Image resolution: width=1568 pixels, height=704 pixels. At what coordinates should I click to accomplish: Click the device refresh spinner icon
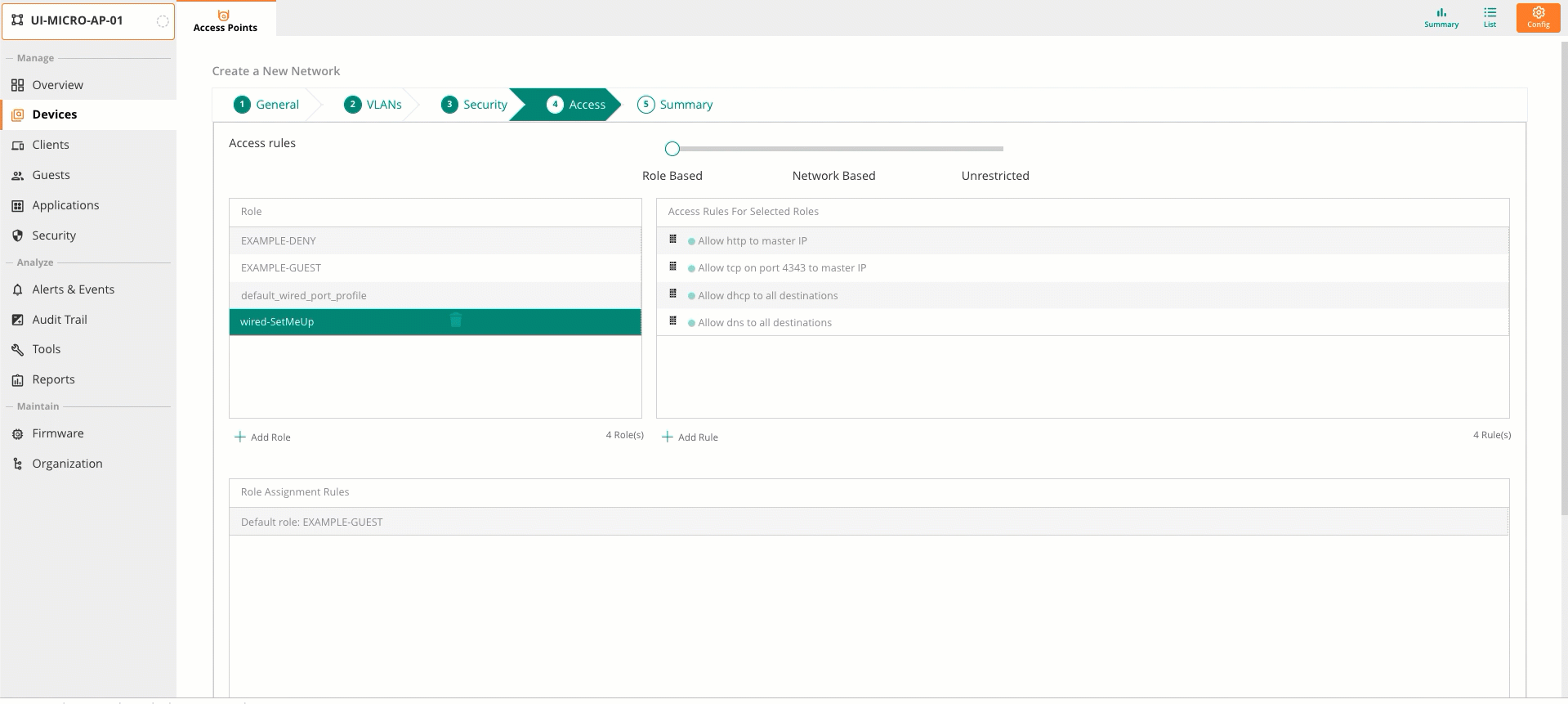163,21
